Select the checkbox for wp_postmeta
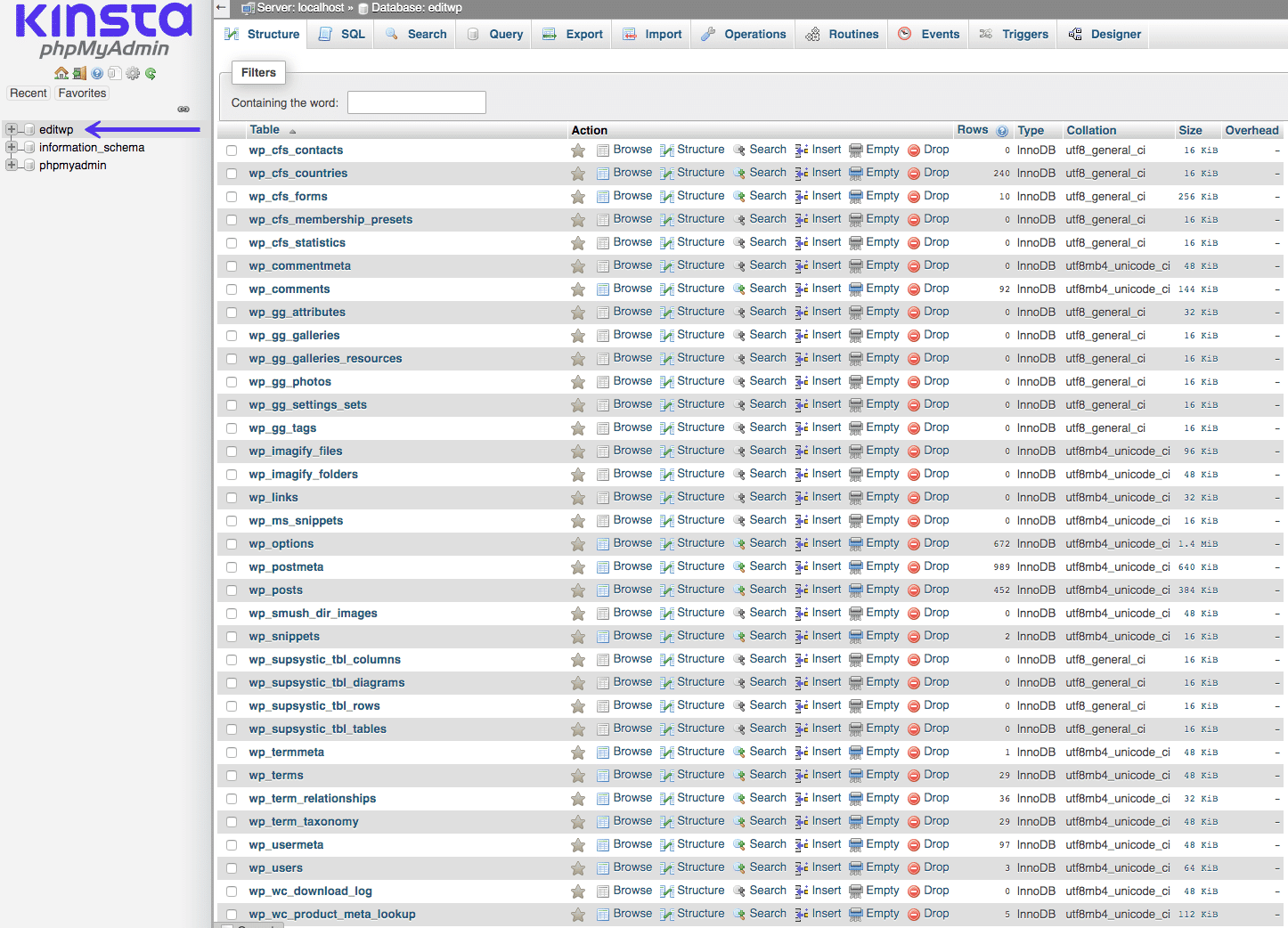The width and height of the screenshot is (1288, 928). click(232, 566)
